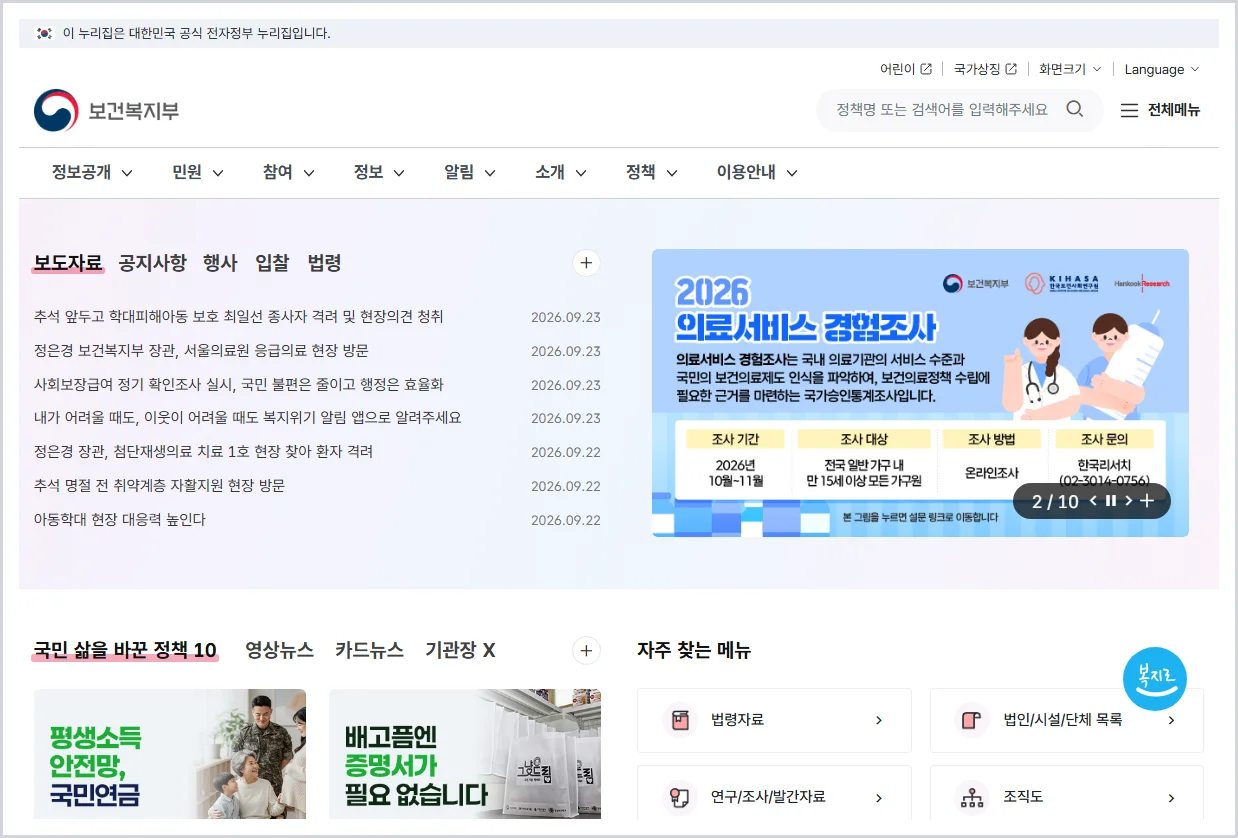
Task: Switch to the 법령 tab
Action: (x=325, y=263)
